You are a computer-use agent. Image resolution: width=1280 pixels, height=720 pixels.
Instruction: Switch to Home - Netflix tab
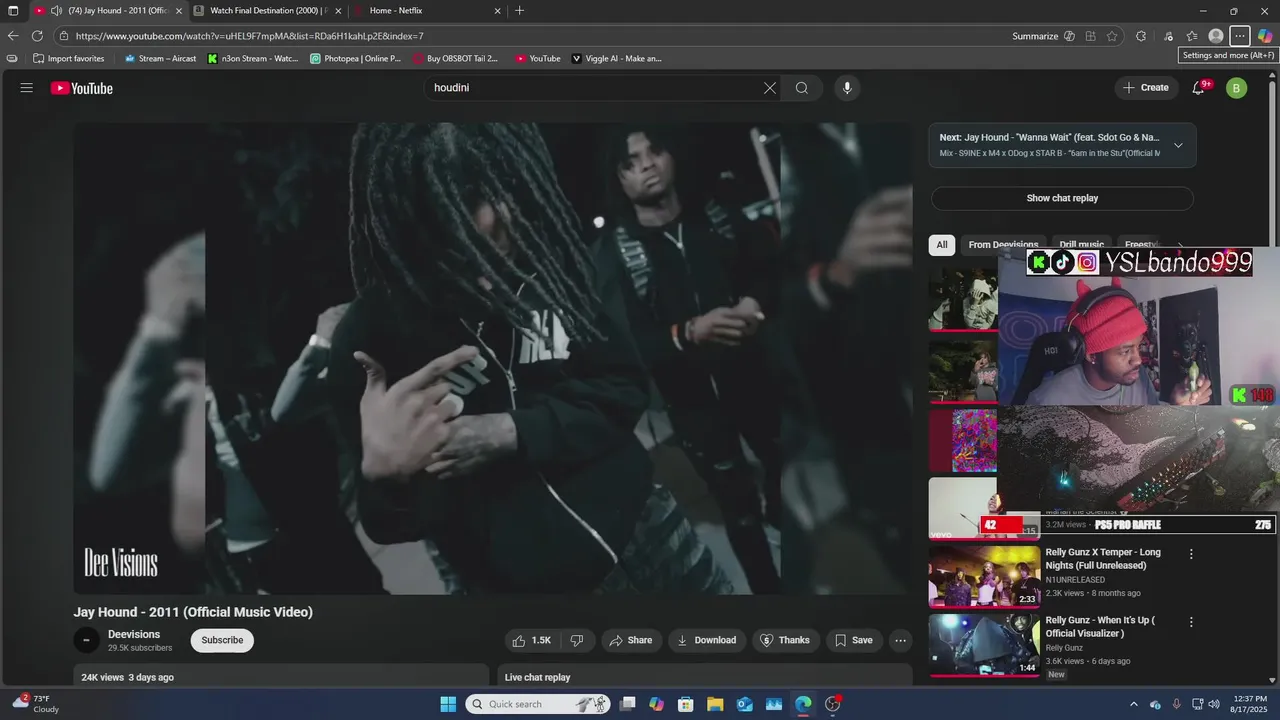(x=426, y=11)
